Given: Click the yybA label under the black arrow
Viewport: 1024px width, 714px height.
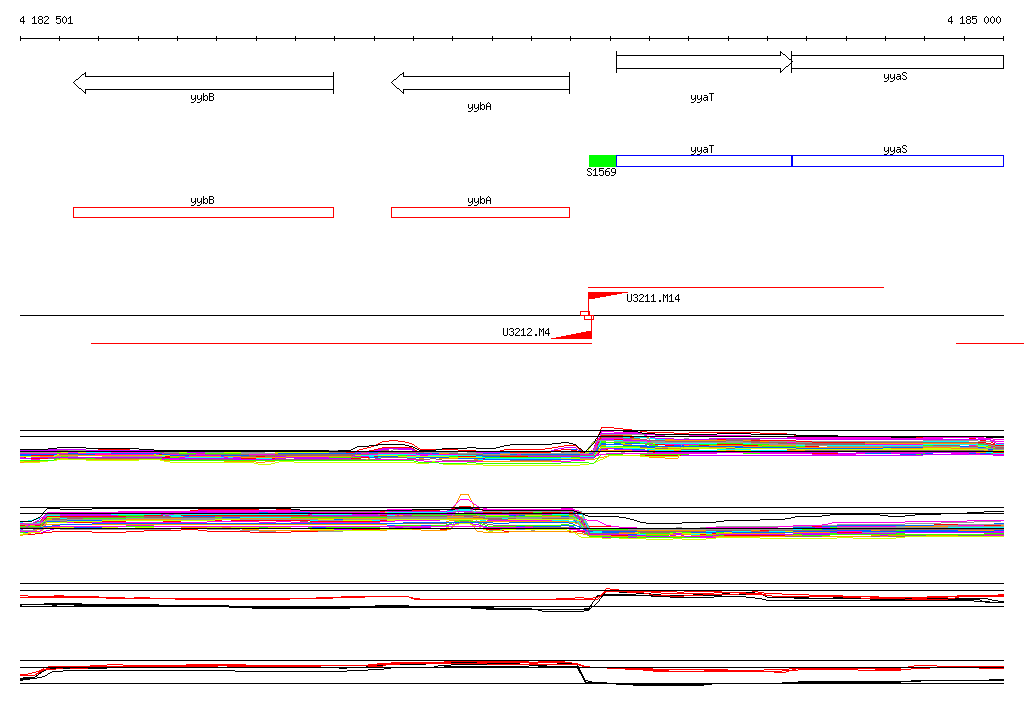Looking at the screenshot, I should click(x=479, y=107).
